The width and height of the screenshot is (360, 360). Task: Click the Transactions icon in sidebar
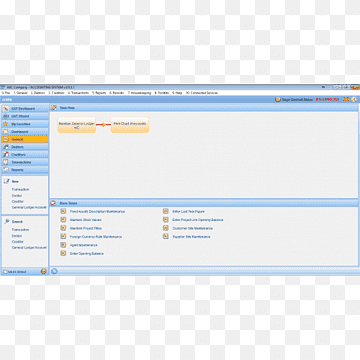tap(6, 162)
